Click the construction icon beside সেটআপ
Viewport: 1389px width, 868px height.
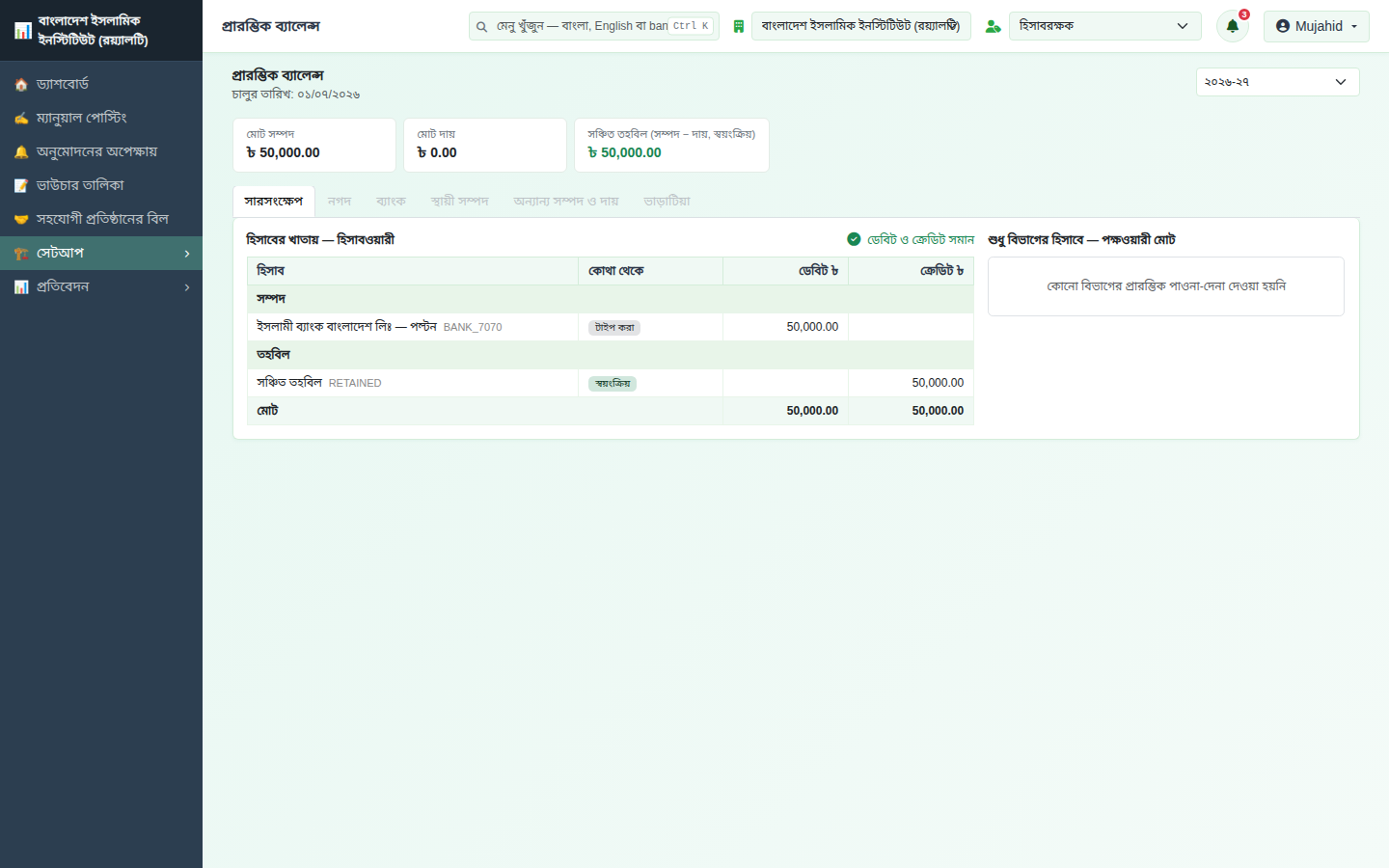pos(21,254)
